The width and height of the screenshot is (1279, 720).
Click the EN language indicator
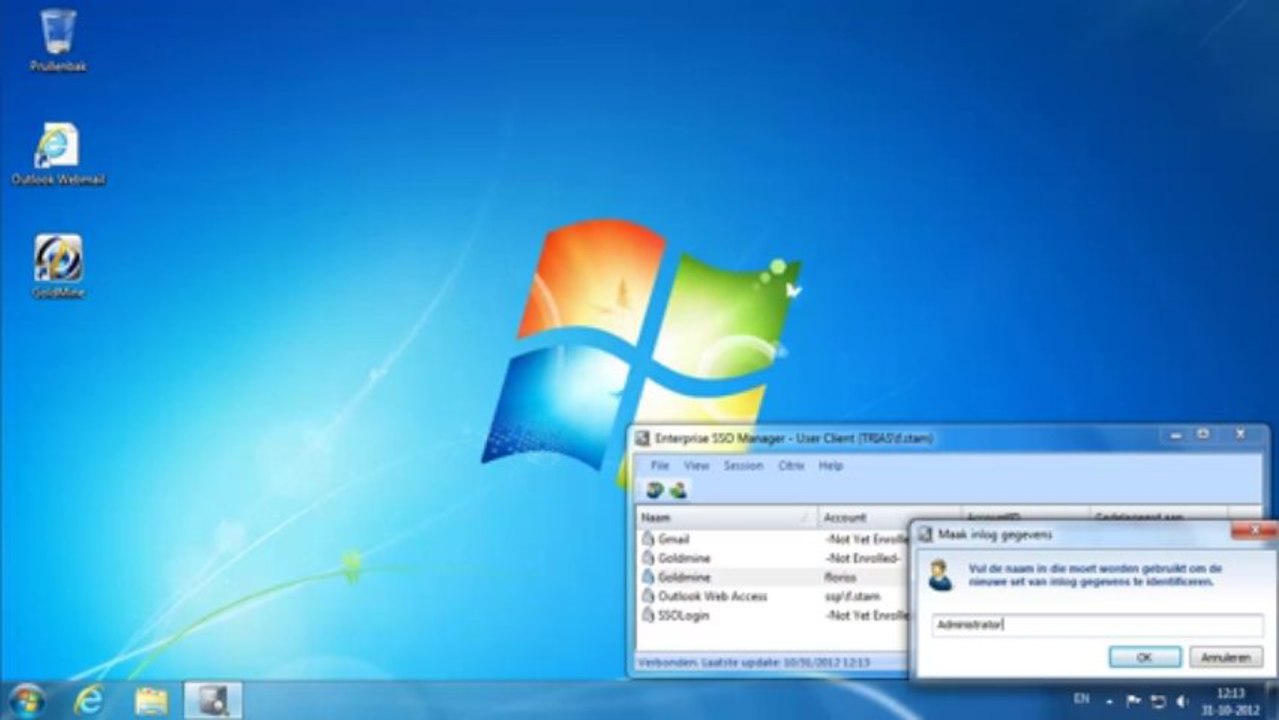(x=1081, y=699)
